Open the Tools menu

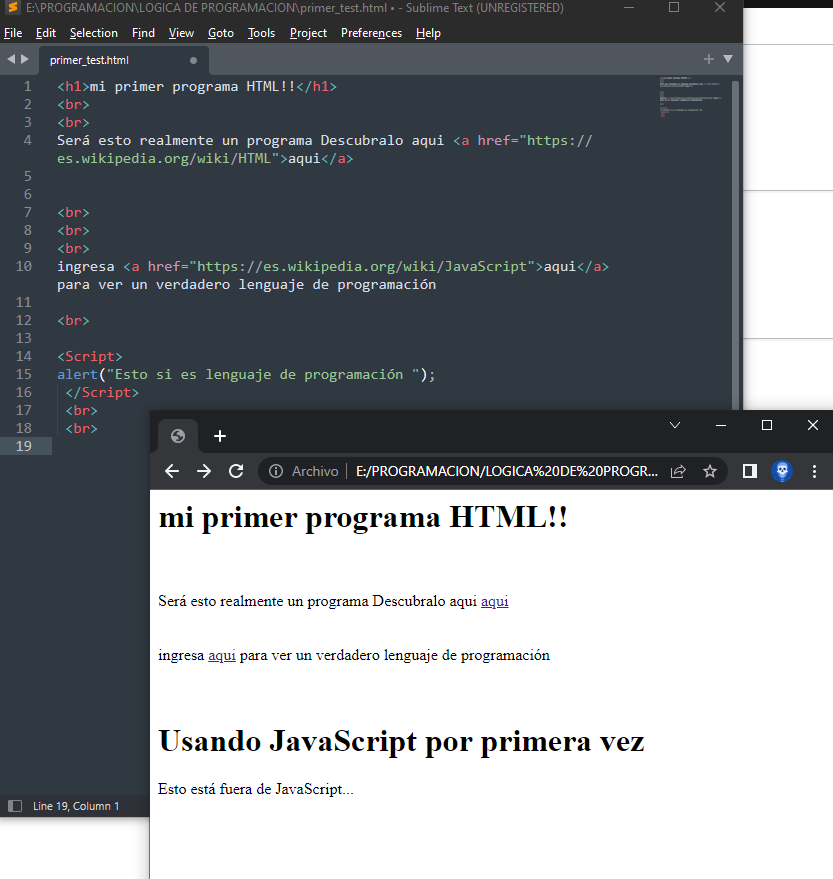pos(261,33)
